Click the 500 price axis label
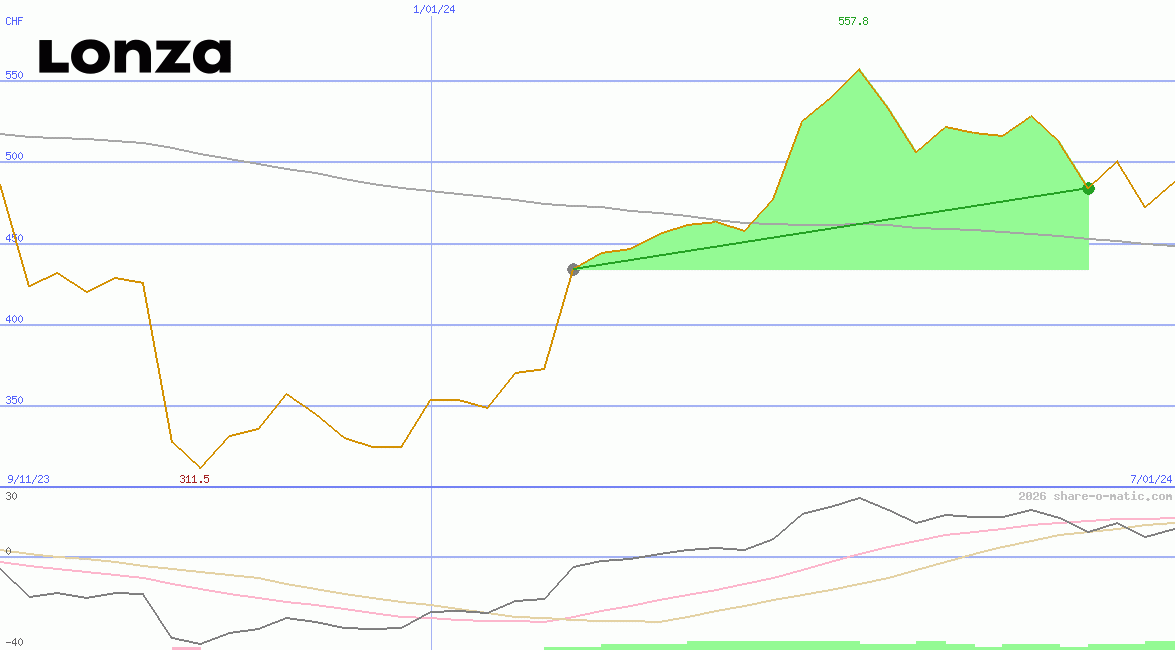 pos(14,156)
